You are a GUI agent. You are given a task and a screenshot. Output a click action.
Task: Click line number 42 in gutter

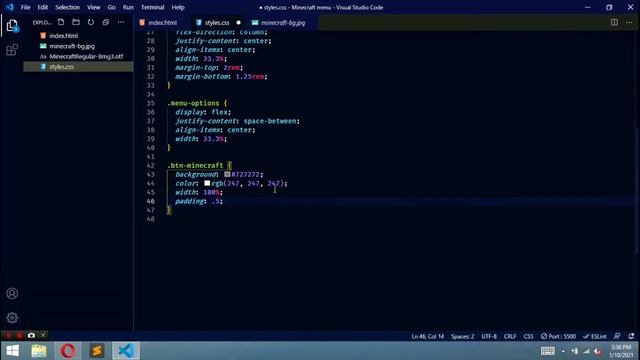click(150, 165)
